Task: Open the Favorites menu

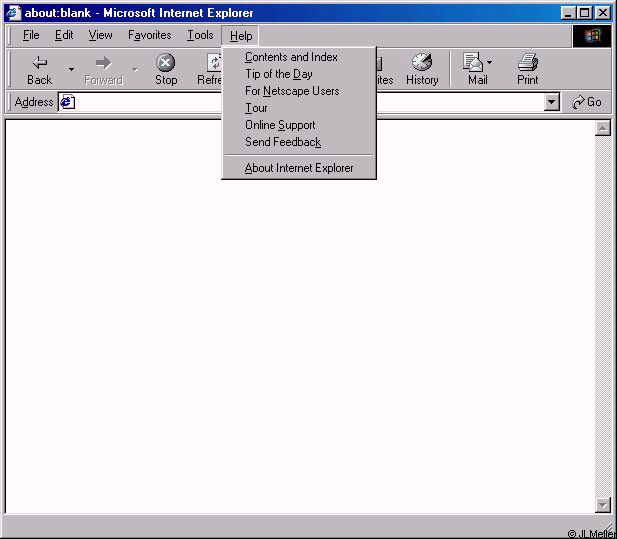Action: [150, 35]
